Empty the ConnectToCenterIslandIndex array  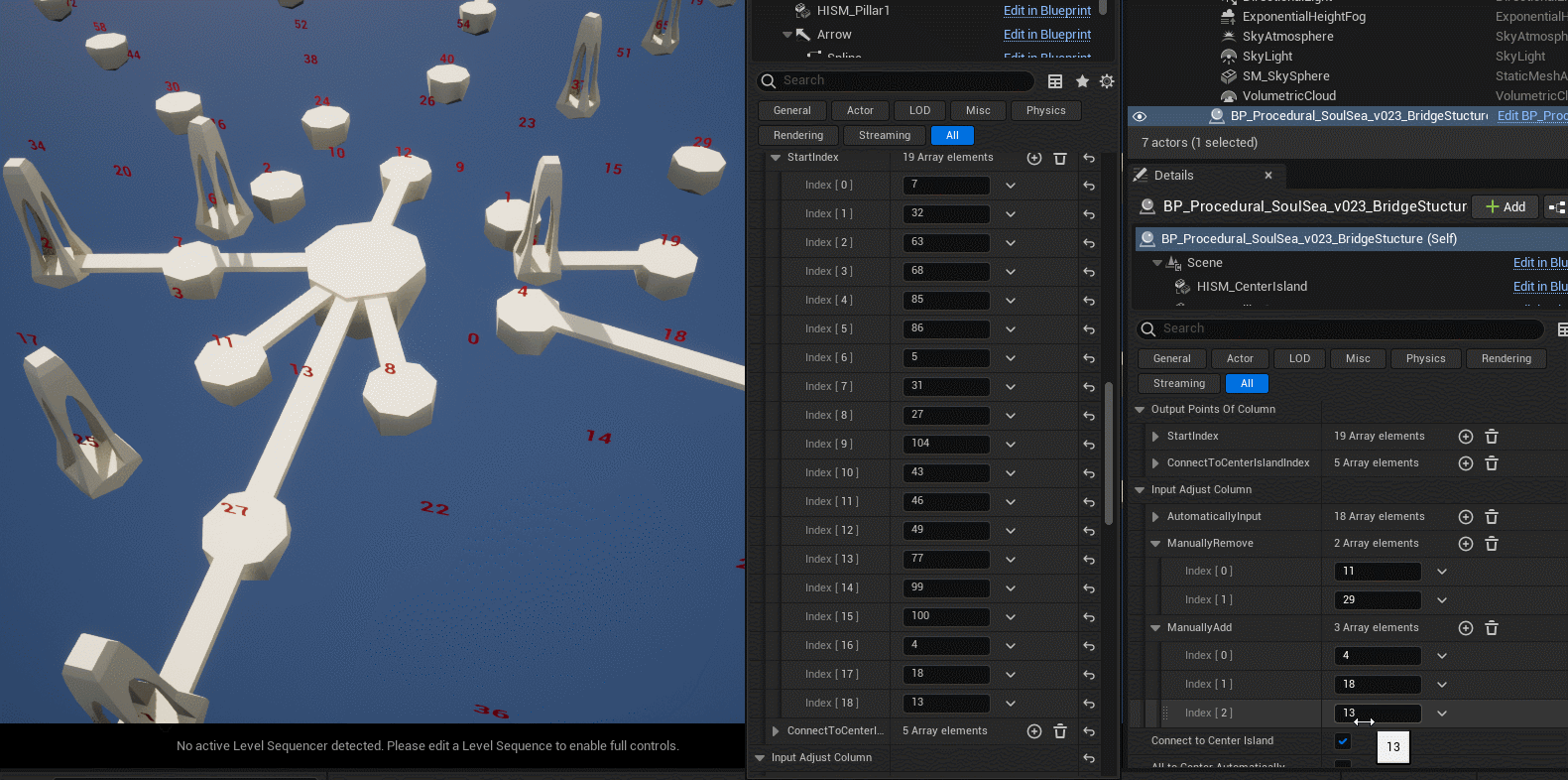(1492, 463)
